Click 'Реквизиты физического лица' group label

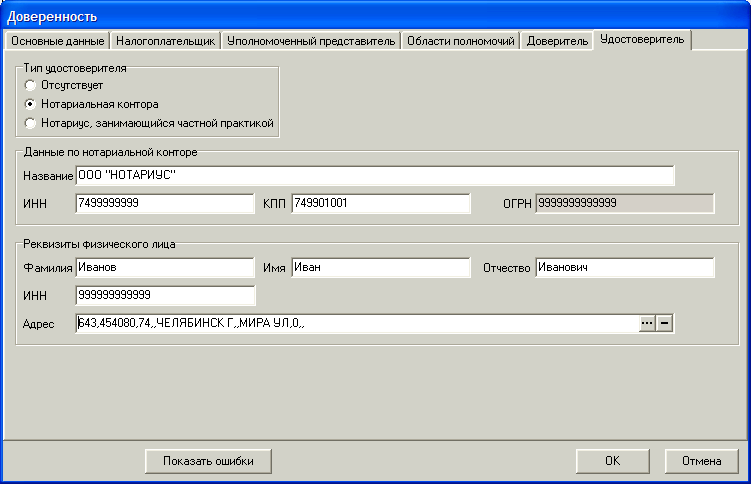[x=99, y=244]
